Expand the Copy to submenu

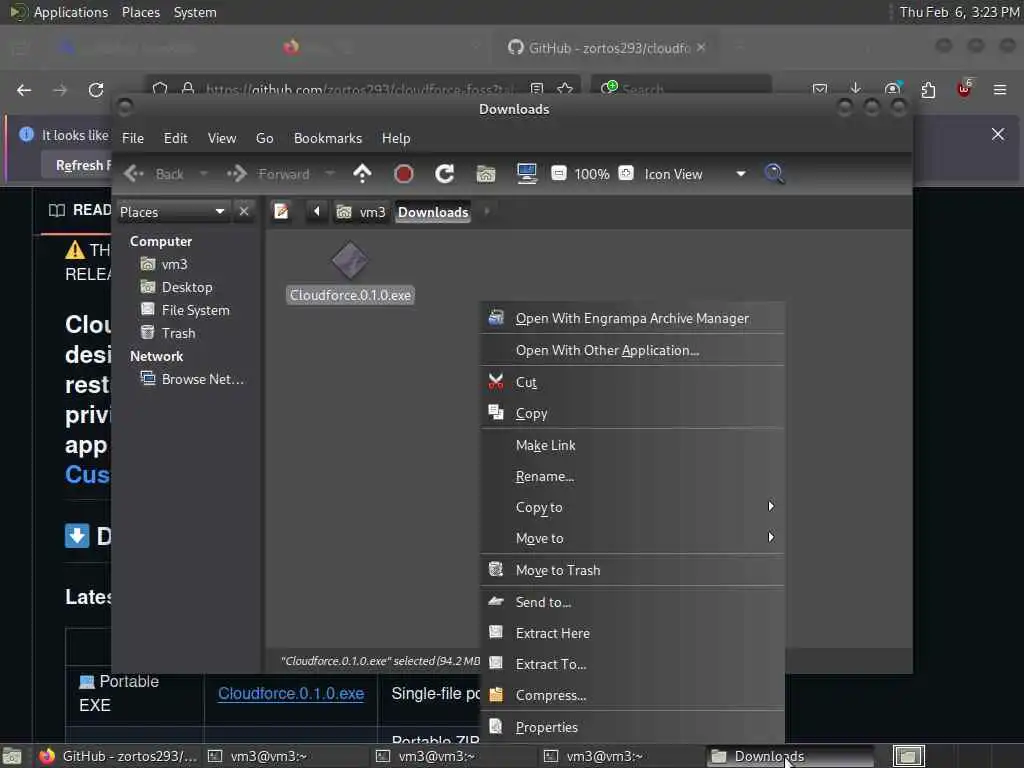pos(632,507)
